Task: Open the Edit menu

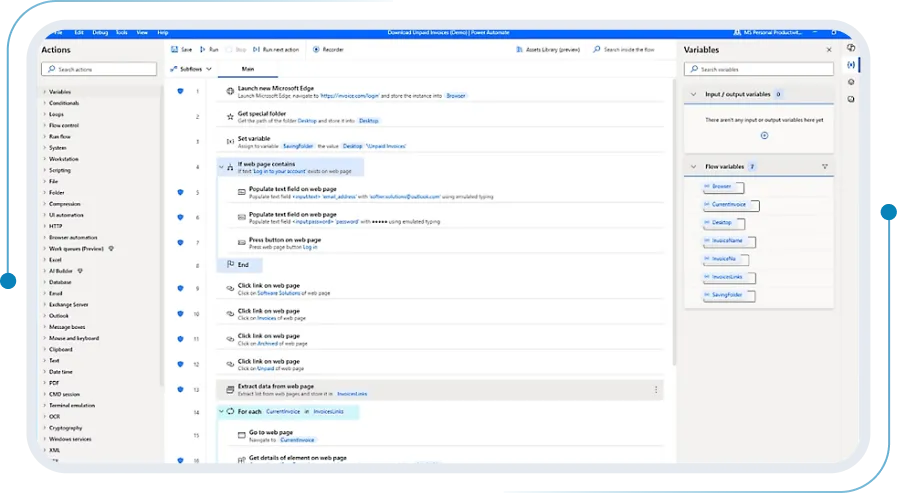Action: click(79, 33)
